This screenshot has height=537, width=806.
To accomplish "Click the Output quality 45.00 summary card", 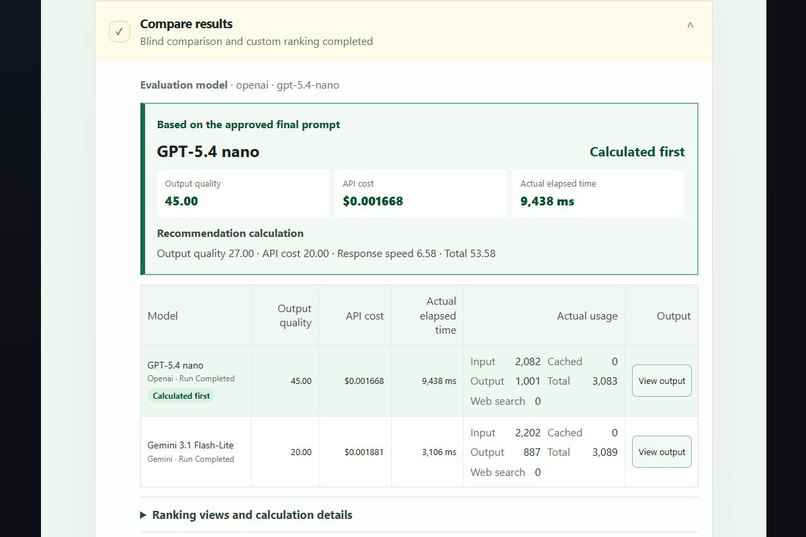I will [243, 193].
